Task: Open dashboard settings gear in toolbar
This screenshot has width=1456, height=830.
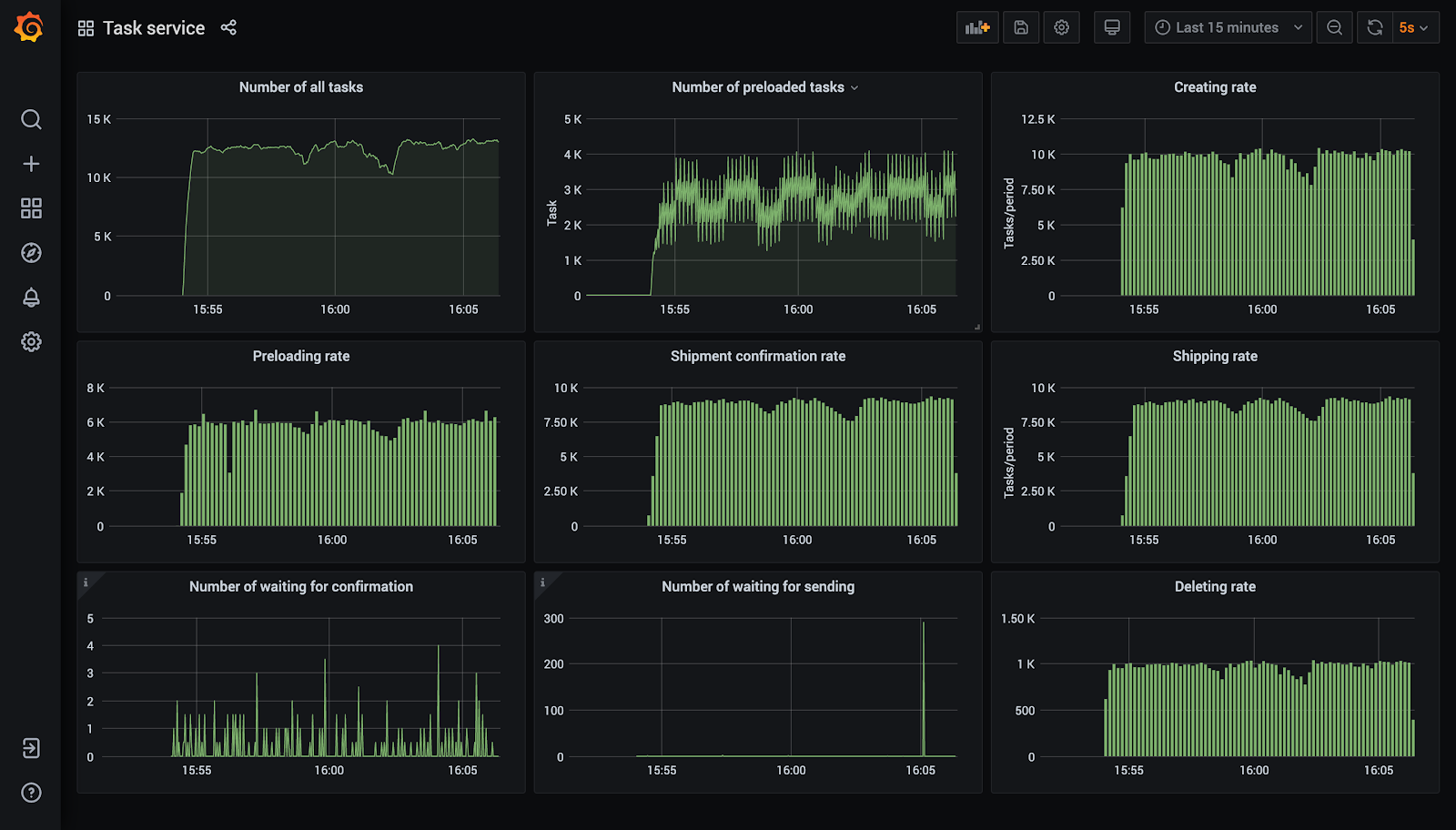Action: click(1061, 27)
